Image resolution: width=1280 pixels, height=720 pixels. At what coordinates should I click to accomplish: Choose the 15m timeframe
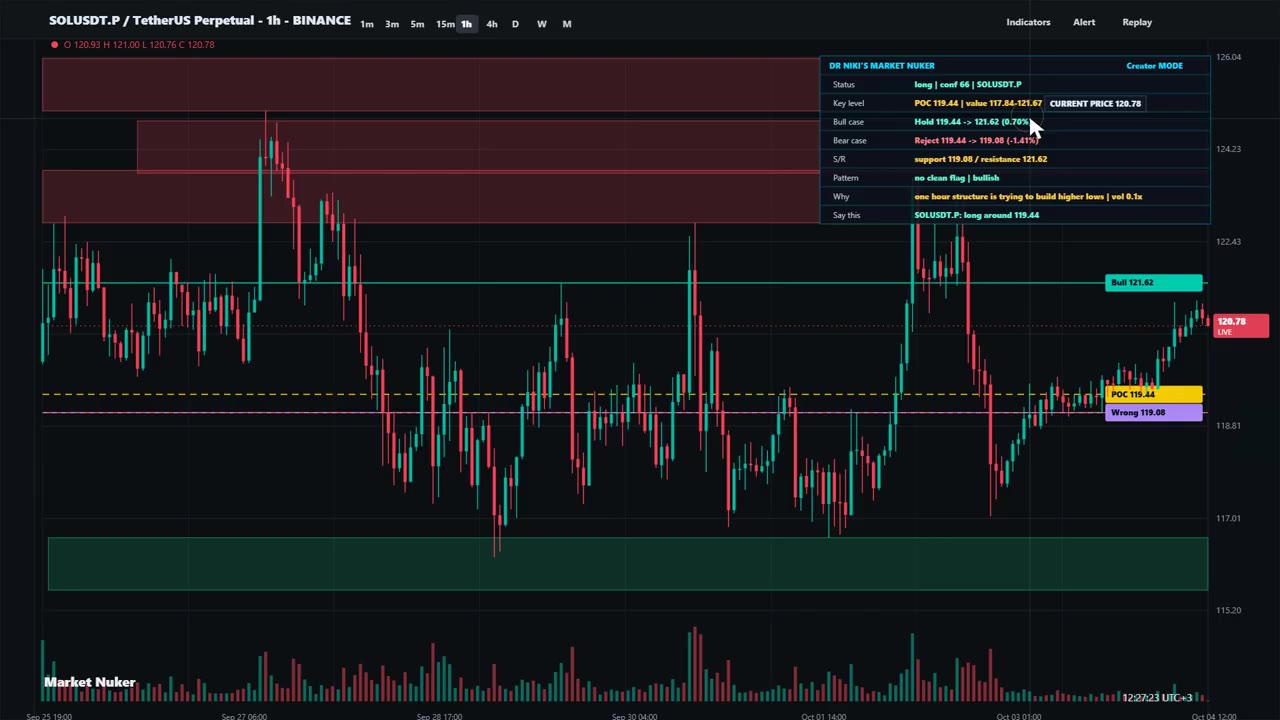445,24
